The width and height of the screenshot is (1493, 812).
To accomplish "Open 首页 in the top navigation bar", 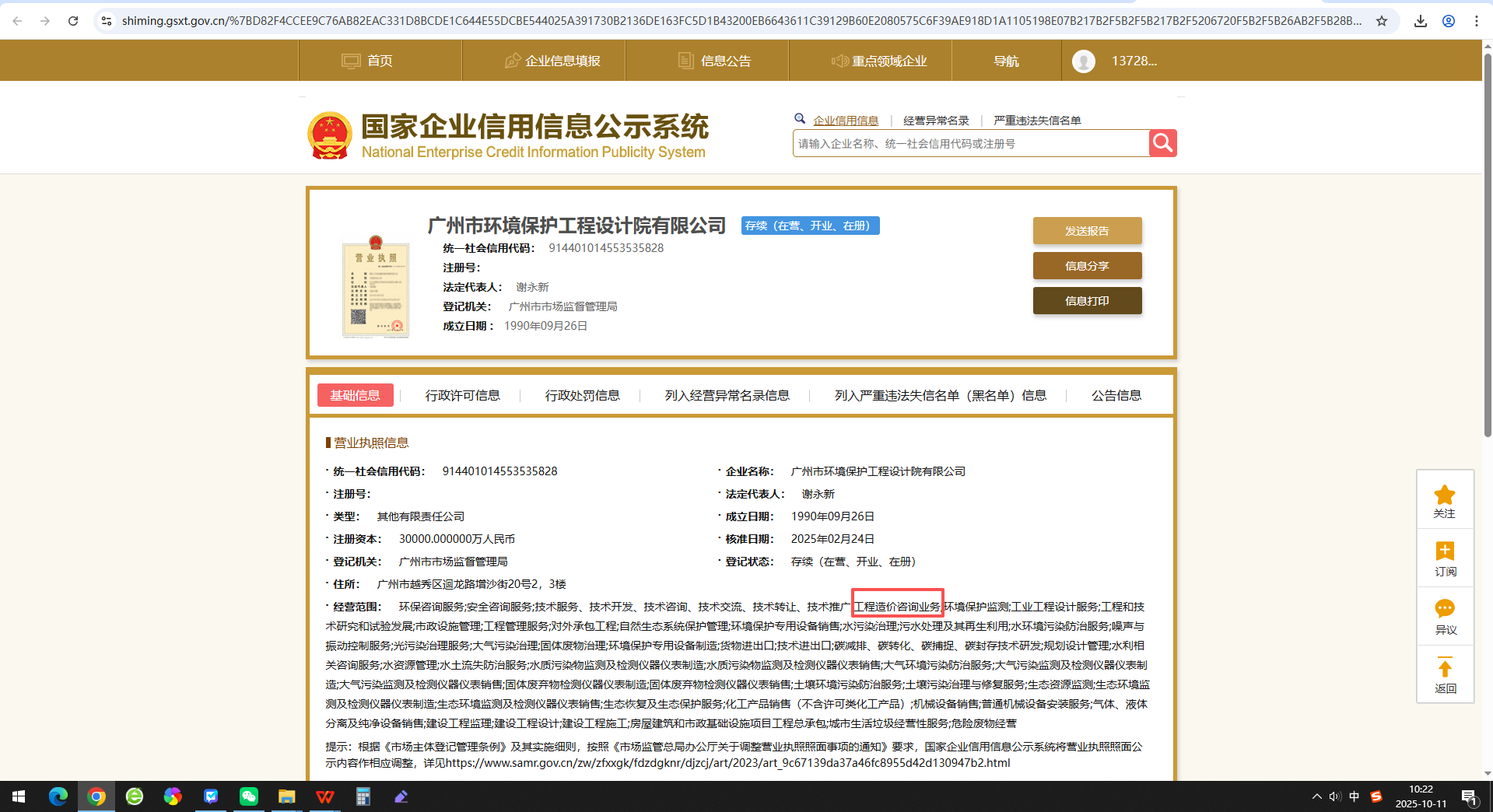I will coord(367,60).
